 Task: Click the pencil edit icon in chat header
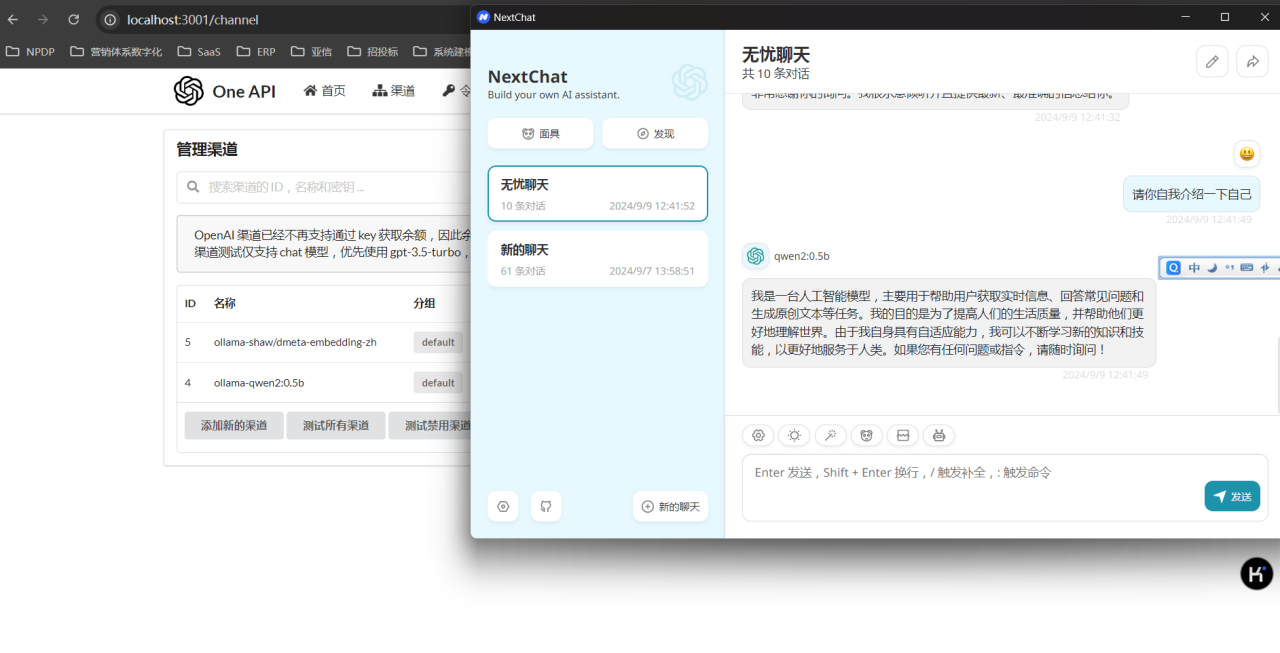1212,61
